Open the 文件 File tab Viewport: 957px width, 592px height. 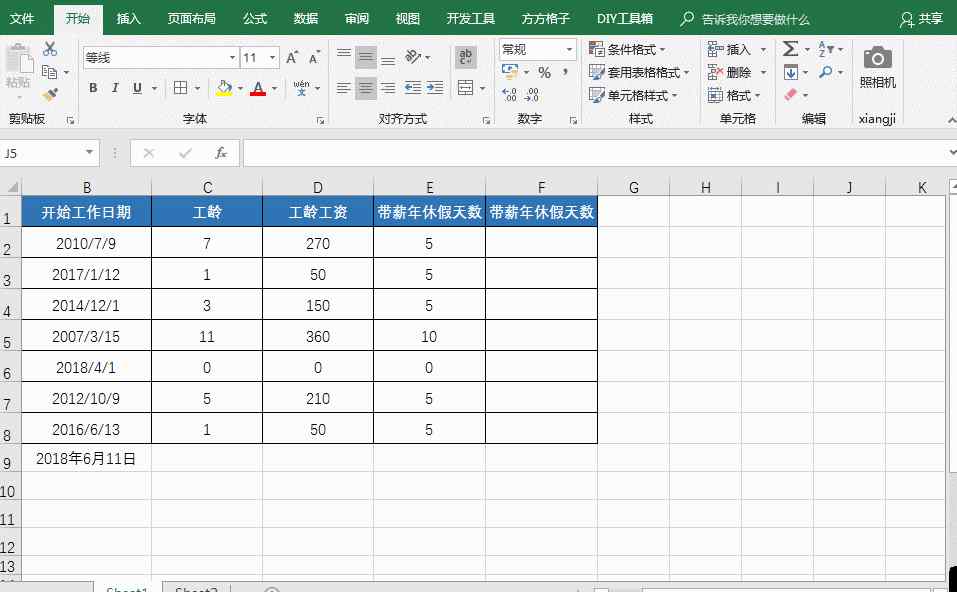(22, 18)
